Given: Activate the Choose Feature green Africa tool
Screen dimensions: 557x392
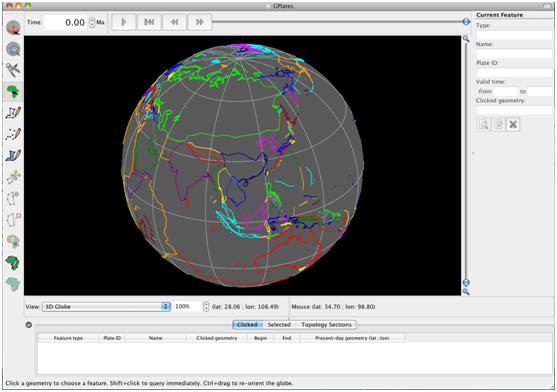Looking at the screenshot, I should pos(13,92).
